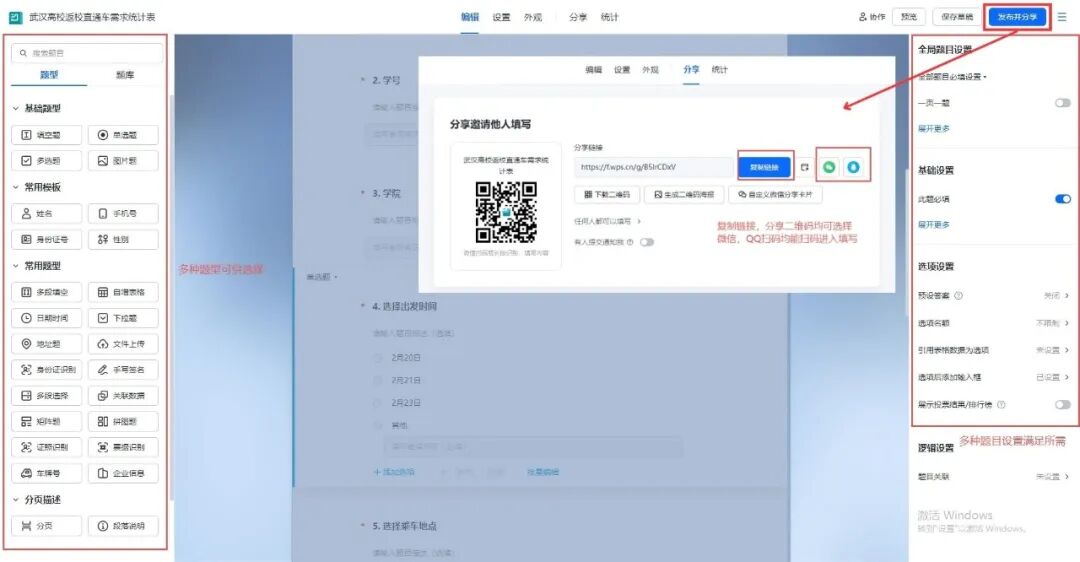Add a 矩阵题 matrix question
Image resolution: width=1080 pixels, height=562 pixels.
tap(46, 422)
